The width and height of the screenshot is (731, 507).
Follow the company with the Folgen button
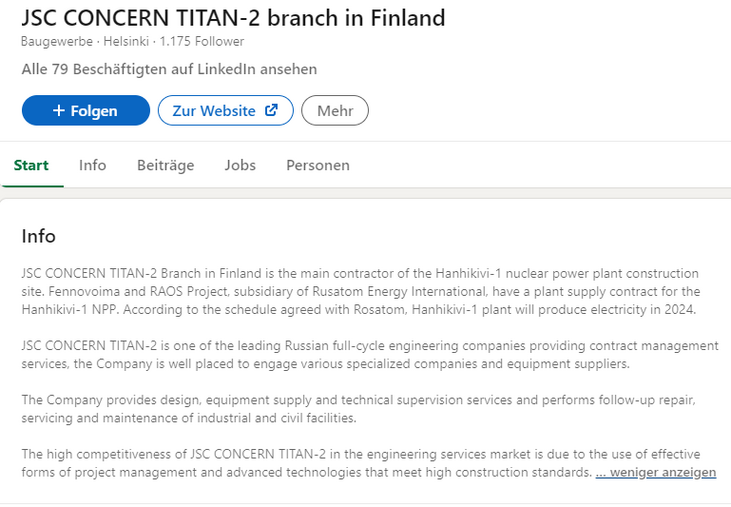[86, 111]
